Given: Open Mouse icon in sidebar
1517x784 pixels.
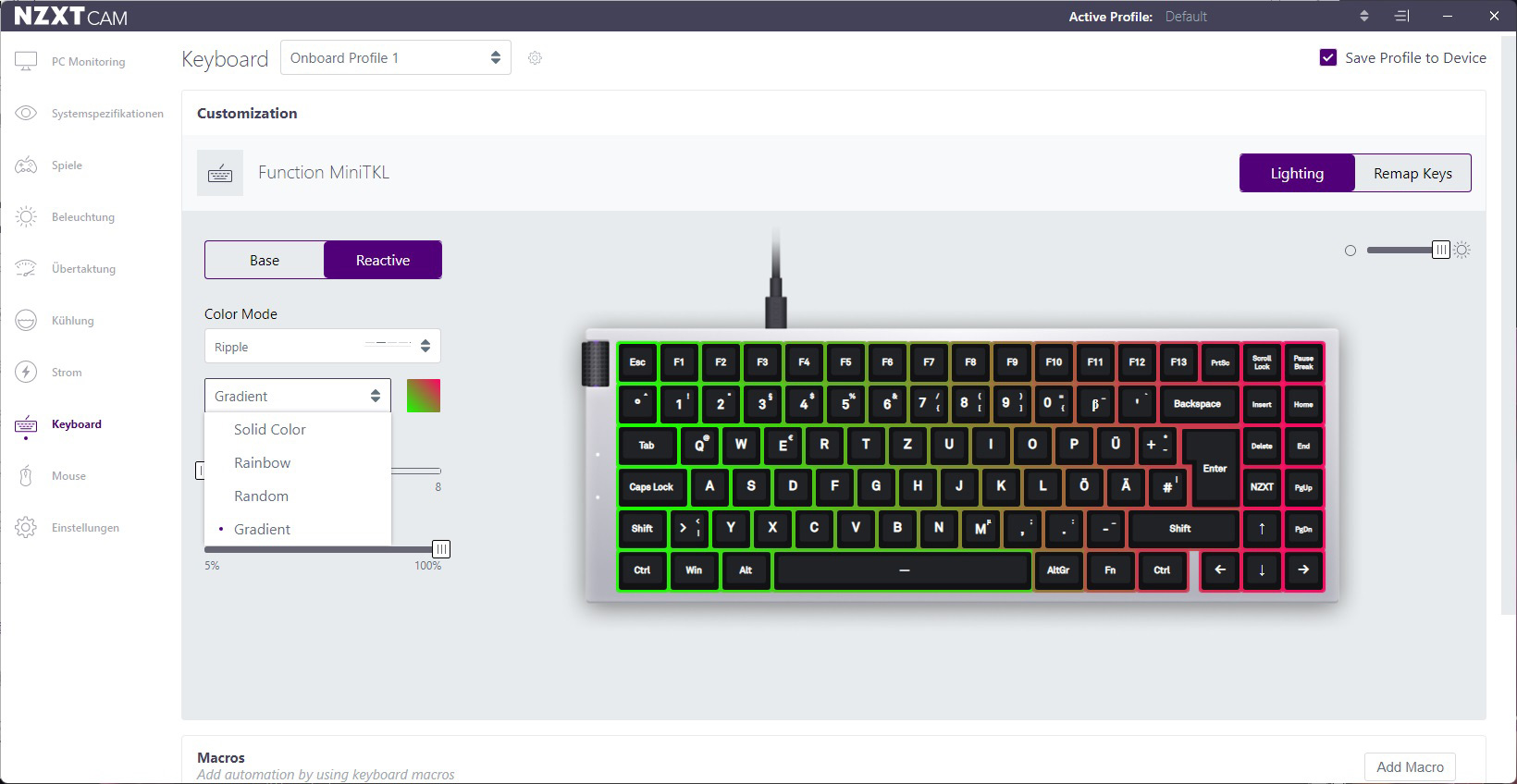Looking at the screenshot, I should (26, 475).
